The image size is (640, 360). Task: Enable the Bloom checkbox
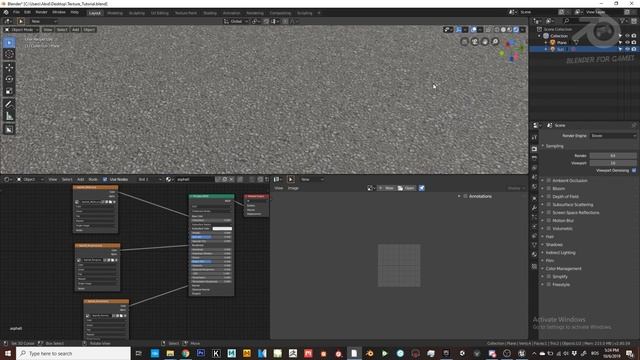[x=549, y=189]
